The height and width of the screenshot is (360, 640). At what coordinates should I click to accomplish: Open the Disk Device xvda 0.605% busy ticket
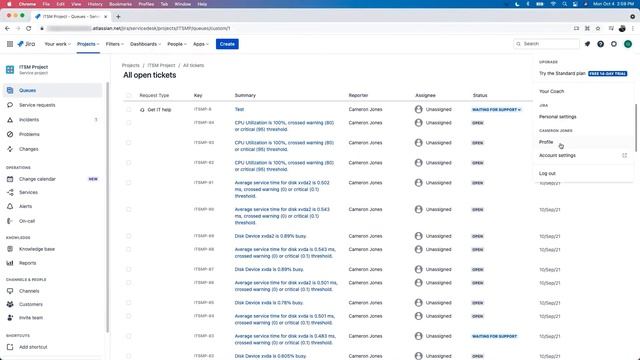tap(270, 356)
